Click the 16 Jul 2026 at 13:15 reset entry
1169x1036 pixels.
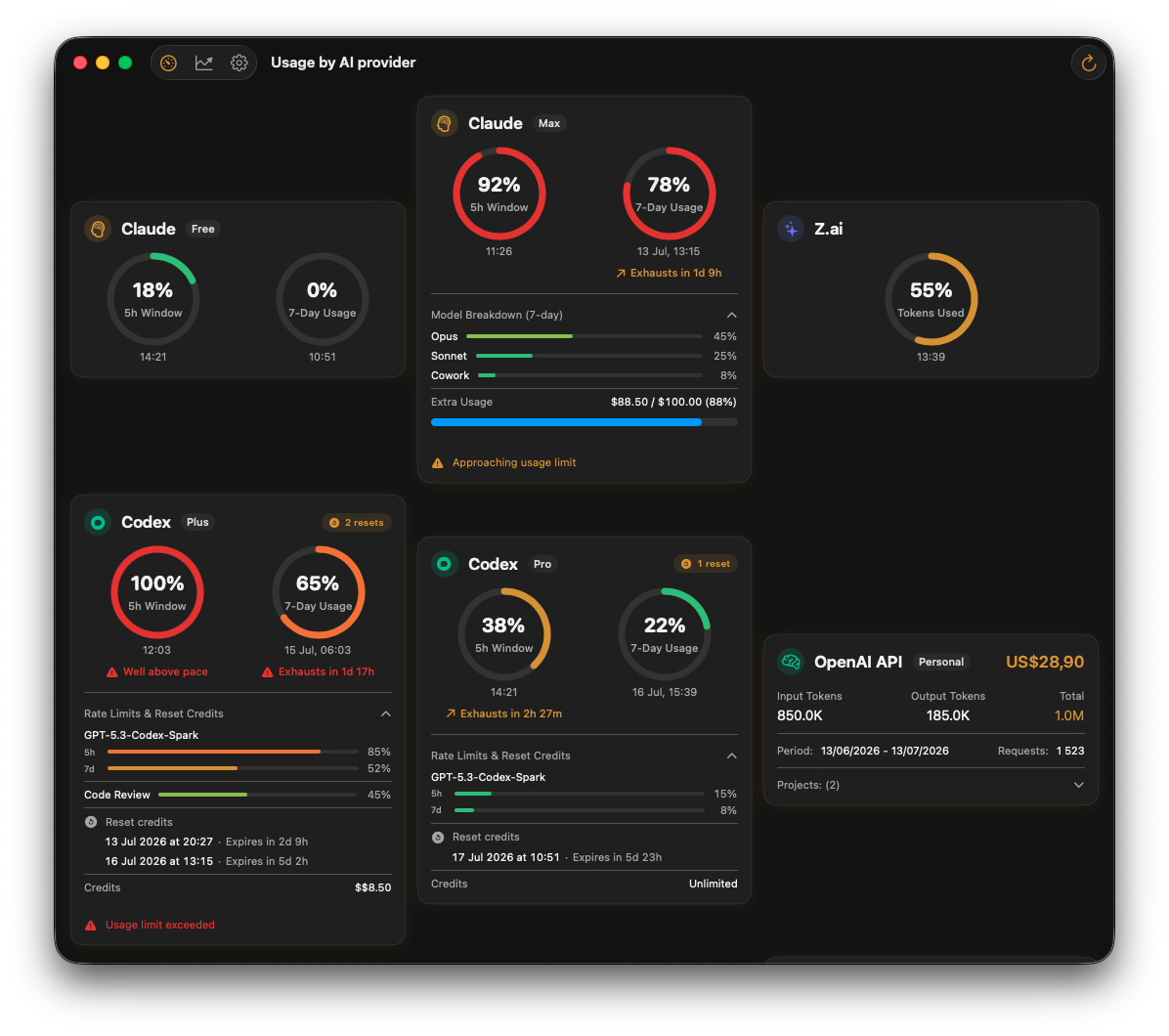click(206, 862)
